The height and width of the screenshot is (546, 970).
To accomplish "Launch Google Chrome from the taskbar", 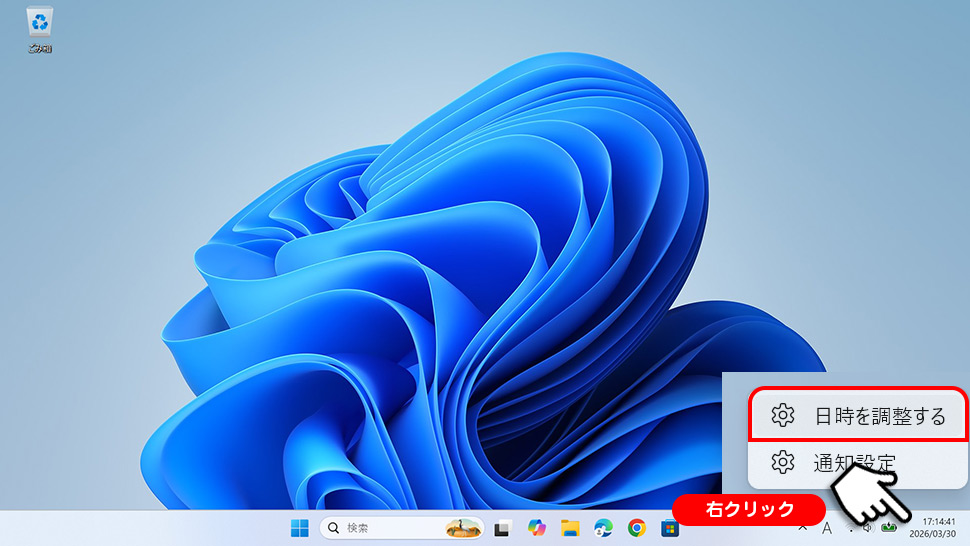I will (637, 528).
